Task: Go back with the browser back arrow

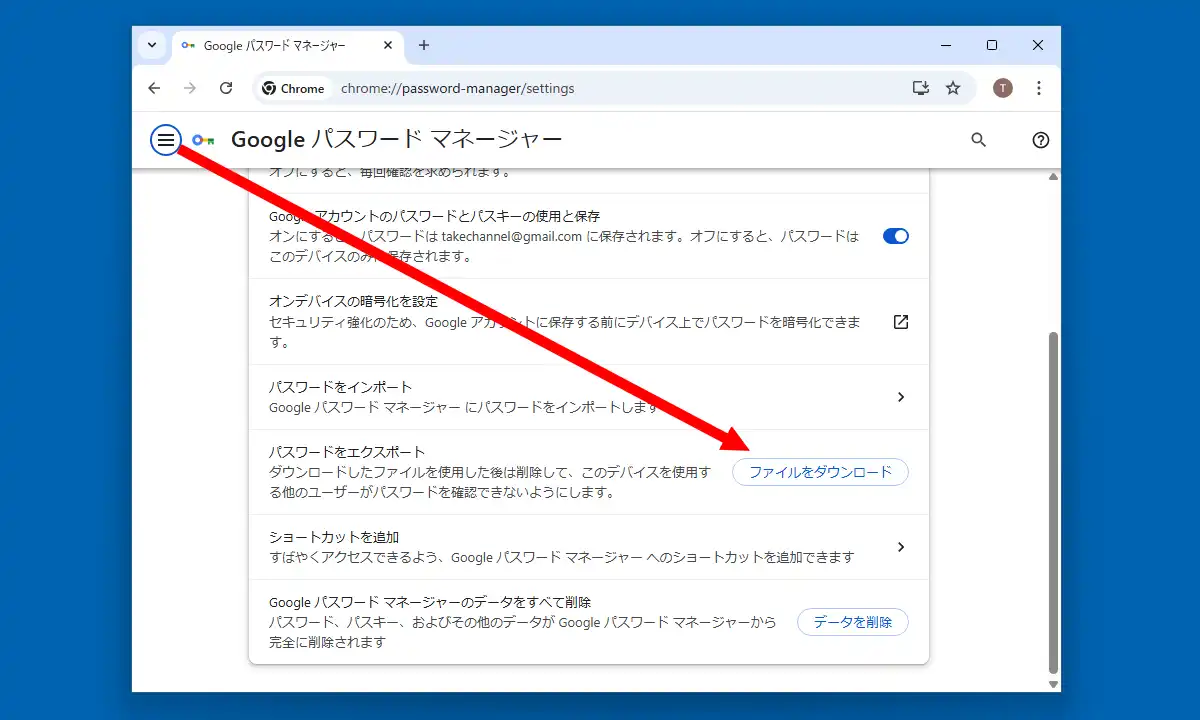Action: pyautogui.click(x=154, y=88)
